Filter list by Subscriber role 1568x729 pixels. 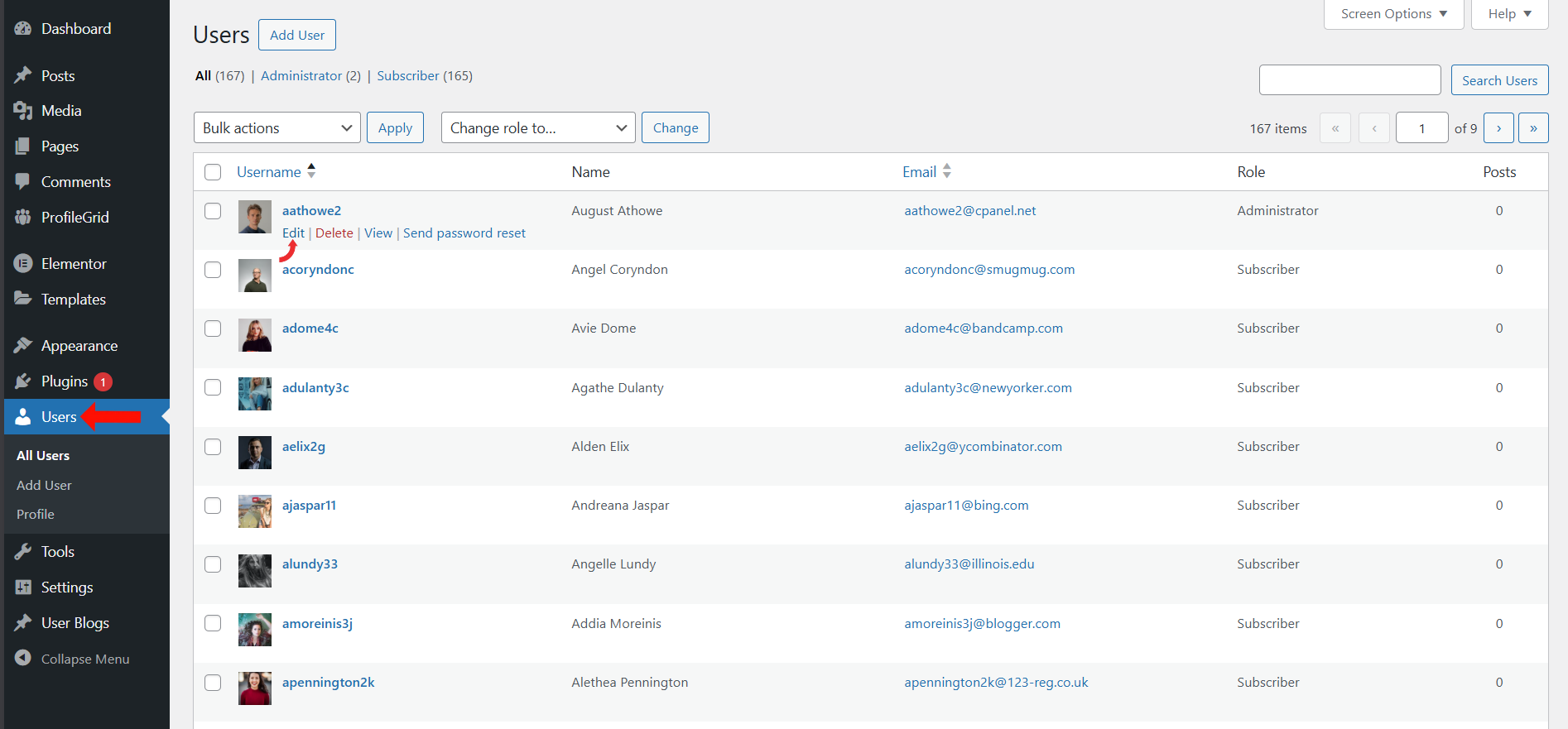pos(407,76)
